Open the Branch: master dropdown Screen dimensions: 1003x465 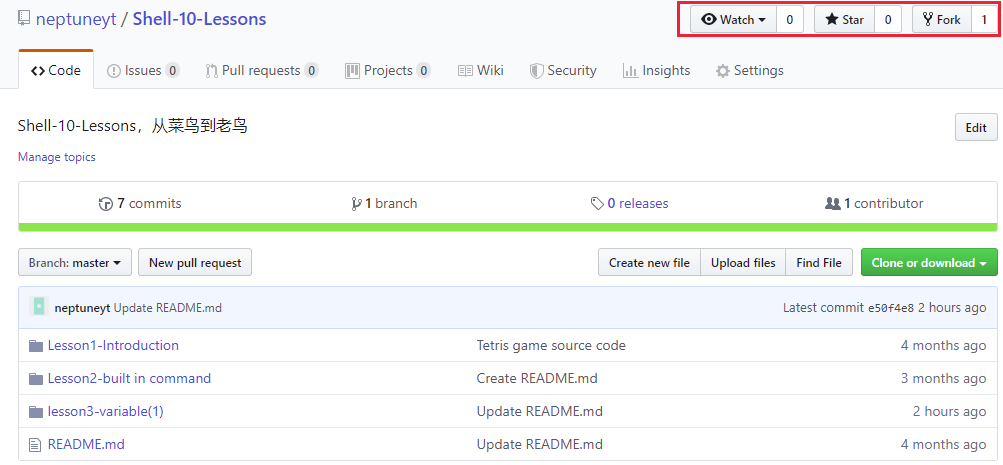click(x=75, y=262)
